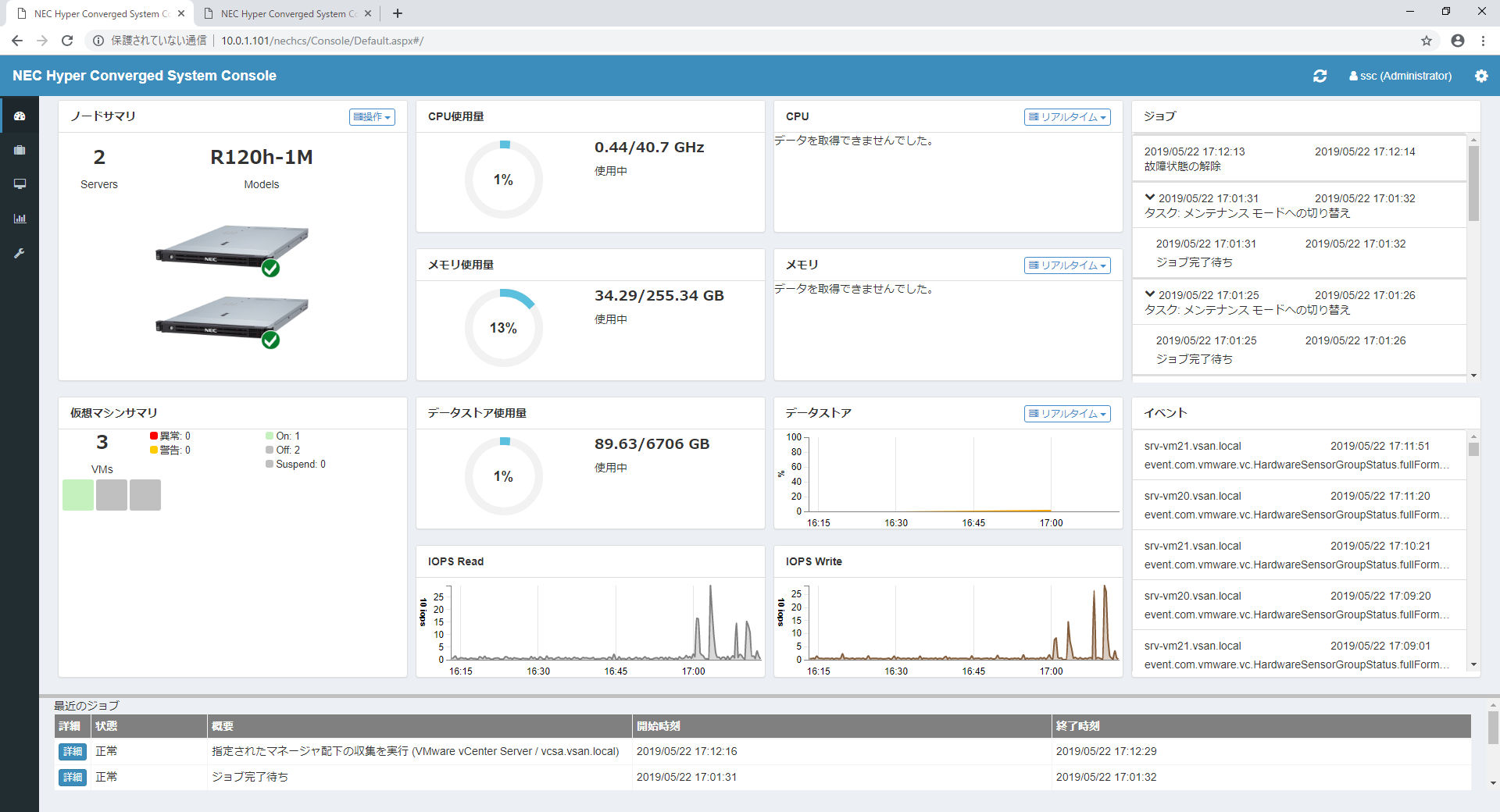Click the 状態 column header
Viewport: 1500px width, 812px height.
148,726
